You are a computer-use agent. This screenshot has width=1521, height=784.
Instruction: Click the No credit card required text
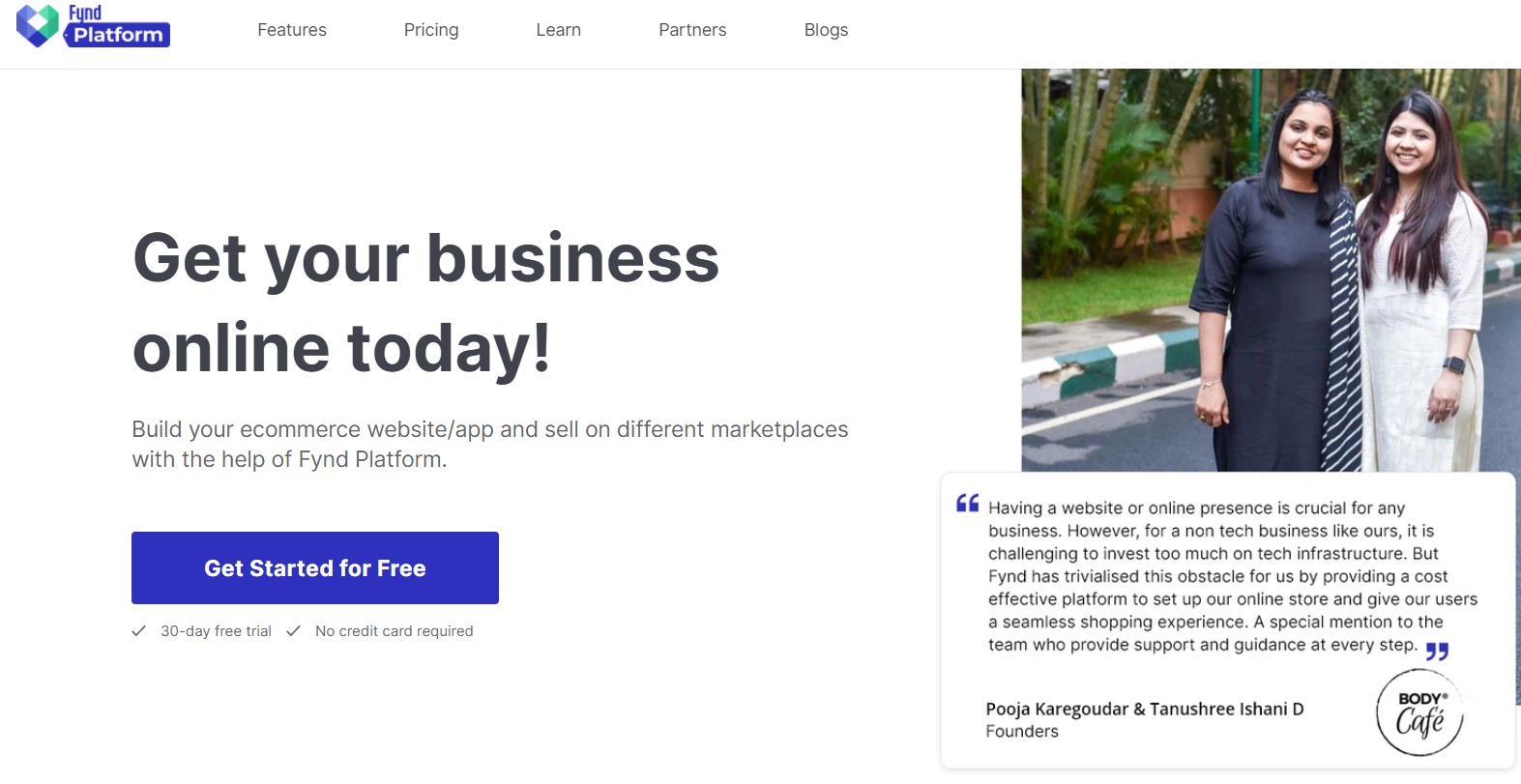(x=393, y=630)
